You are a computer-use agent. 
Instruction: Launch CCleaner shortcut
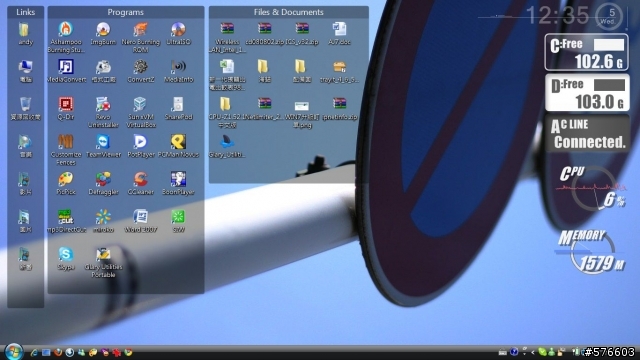point(140,184)
